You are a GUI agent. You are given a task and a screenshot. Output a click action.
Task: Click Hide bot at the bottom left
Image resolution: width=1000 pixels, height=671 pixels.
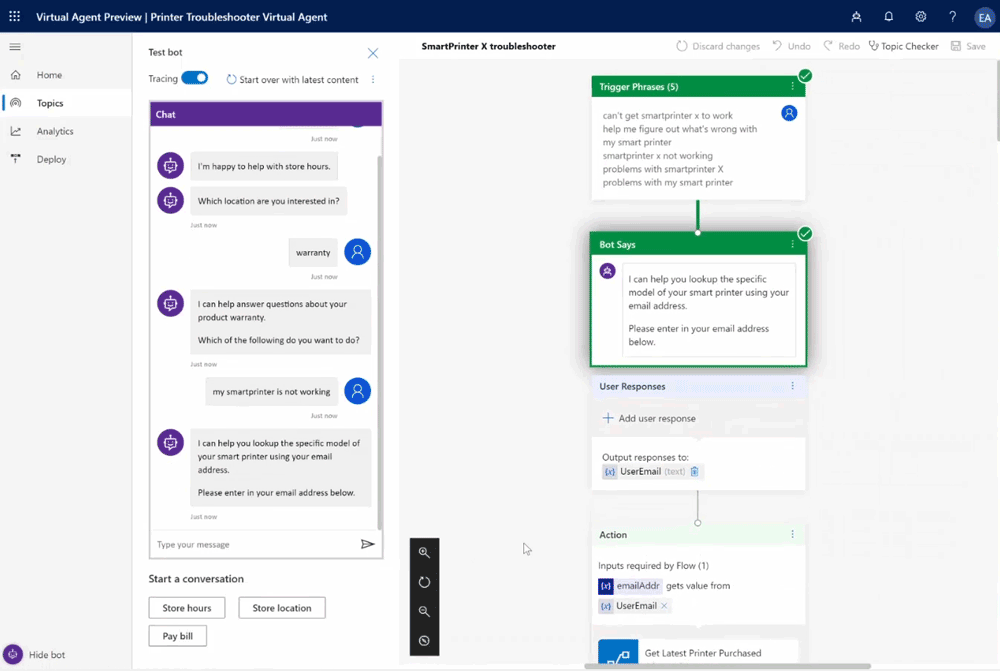click(34, 654)
